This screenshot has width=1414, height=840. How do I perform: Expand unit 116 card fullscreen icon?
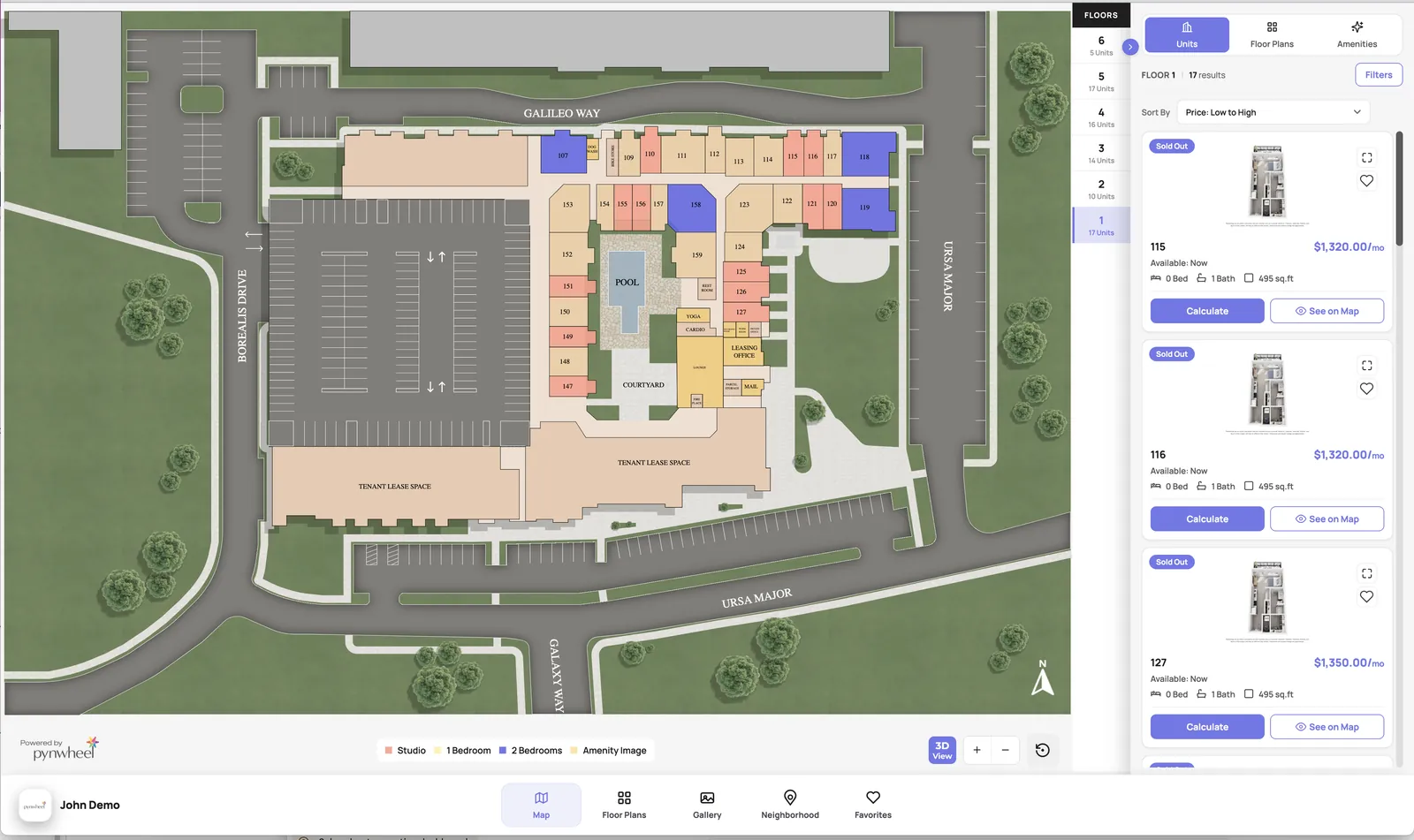[1366, 366]
